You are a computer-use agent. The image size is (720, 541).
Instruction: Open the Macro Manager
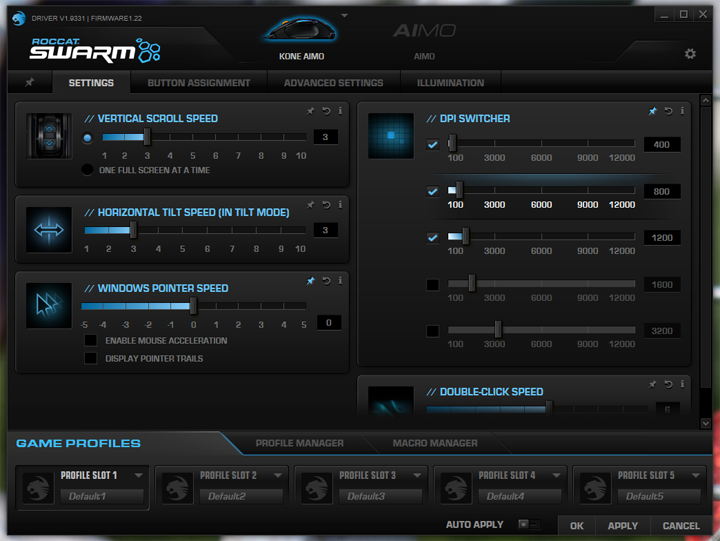point(434,443)
